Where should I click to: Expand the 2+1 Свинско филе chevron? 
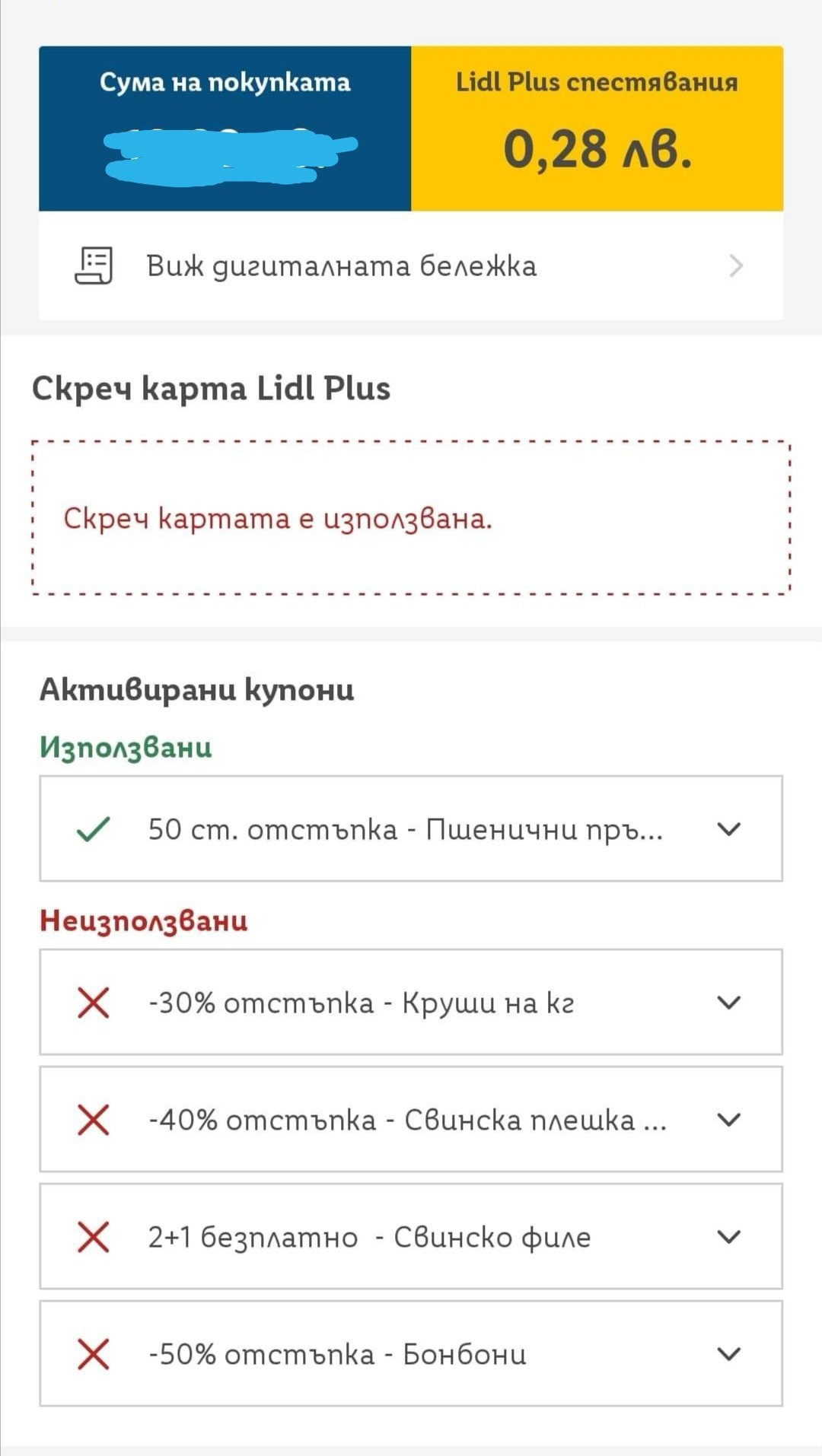pos(729,1237)
